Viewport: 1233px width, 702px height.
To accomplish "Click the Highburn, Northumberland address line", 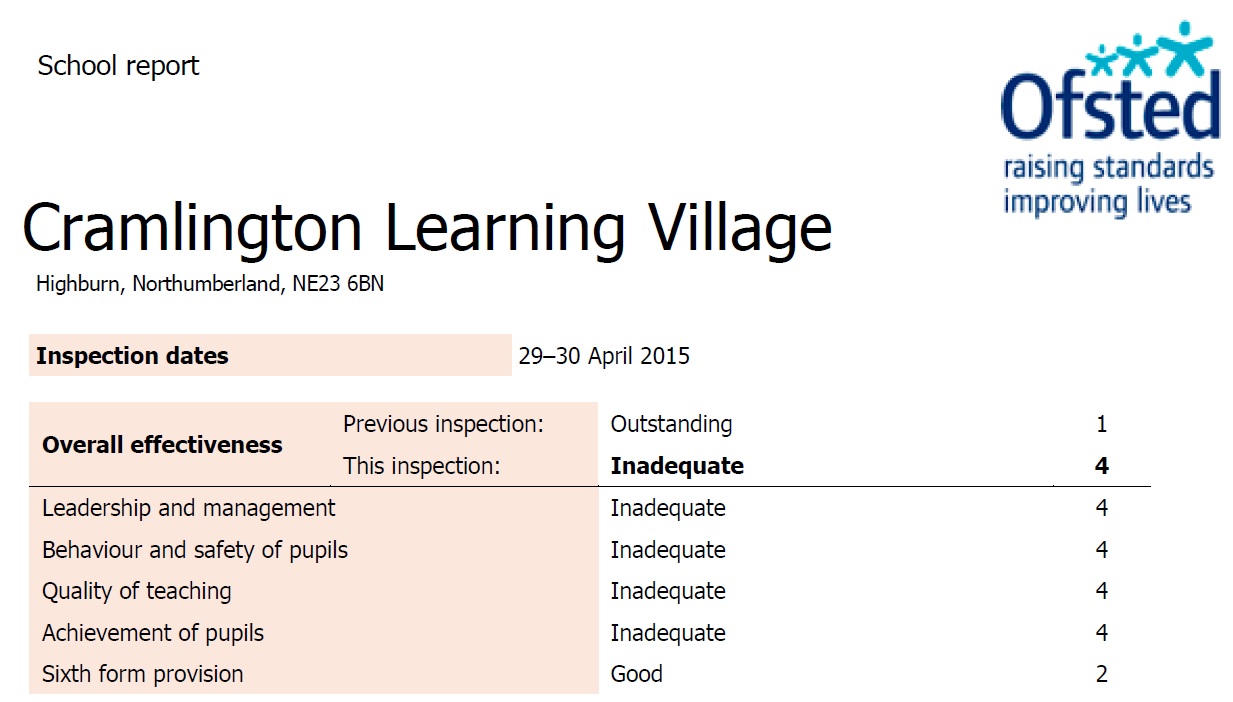I will (x=210, y=284).
